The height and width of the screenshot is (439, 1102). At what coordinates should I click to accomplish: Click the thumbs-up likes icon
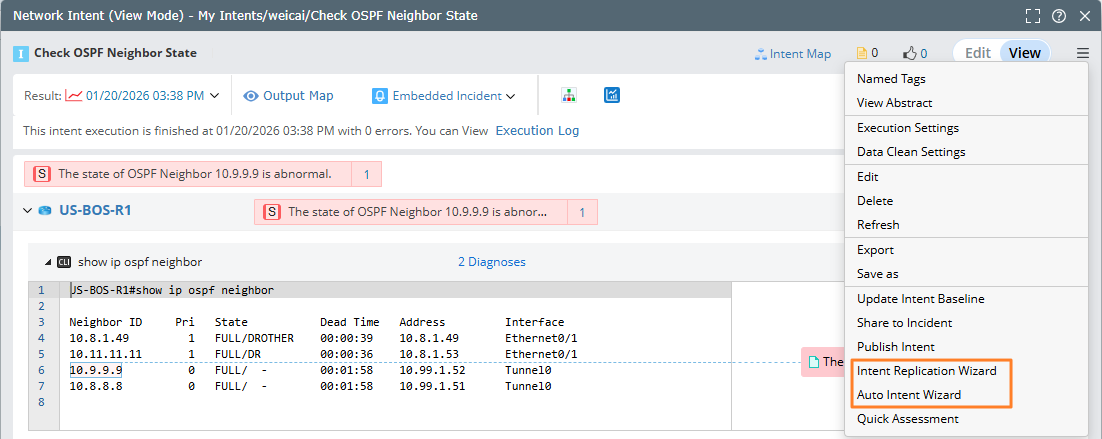point(910,54)
